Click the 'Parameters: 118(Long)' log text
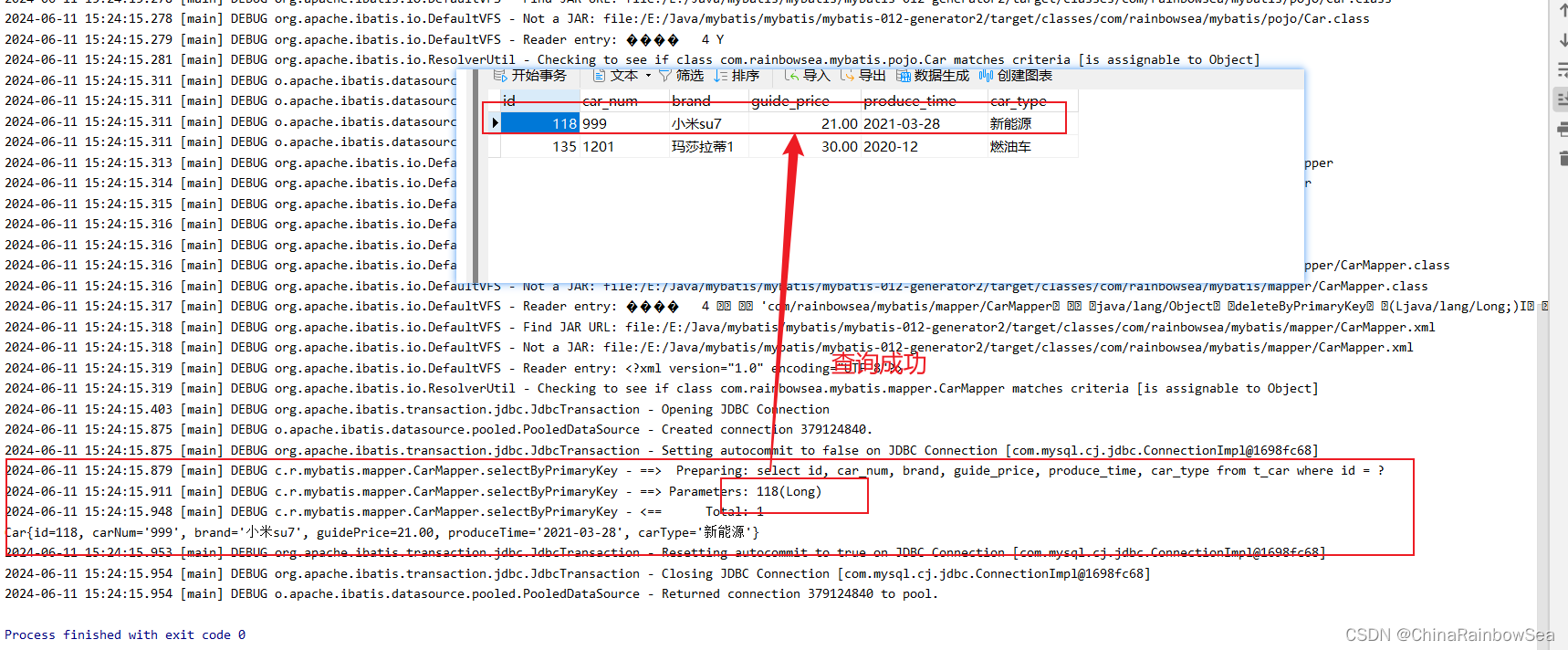Viewport: 1568px width, 650px height. (x=745, y=491)
